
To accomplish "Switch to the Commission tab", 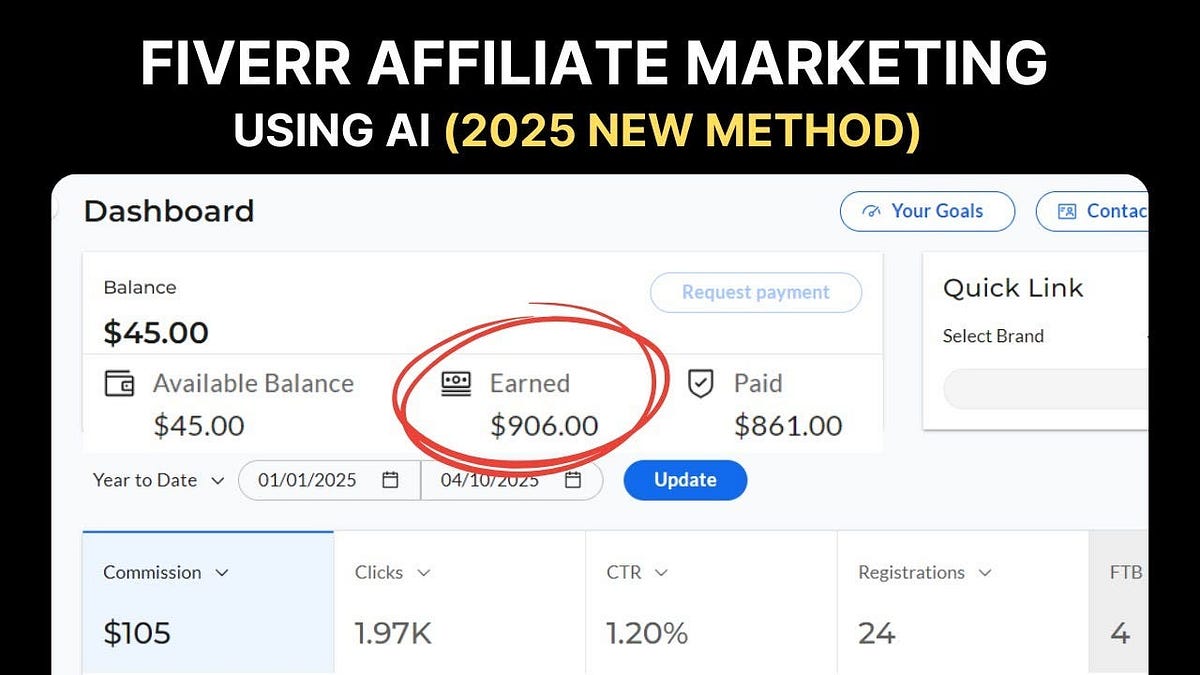I will (207, 600).
